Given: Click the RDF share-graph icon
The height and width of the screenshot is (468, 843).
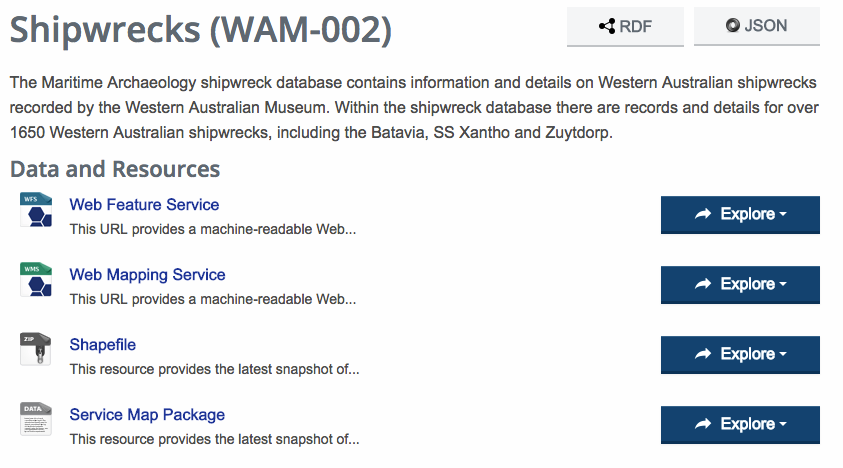Looking at the screenshot, I should 607,26.
